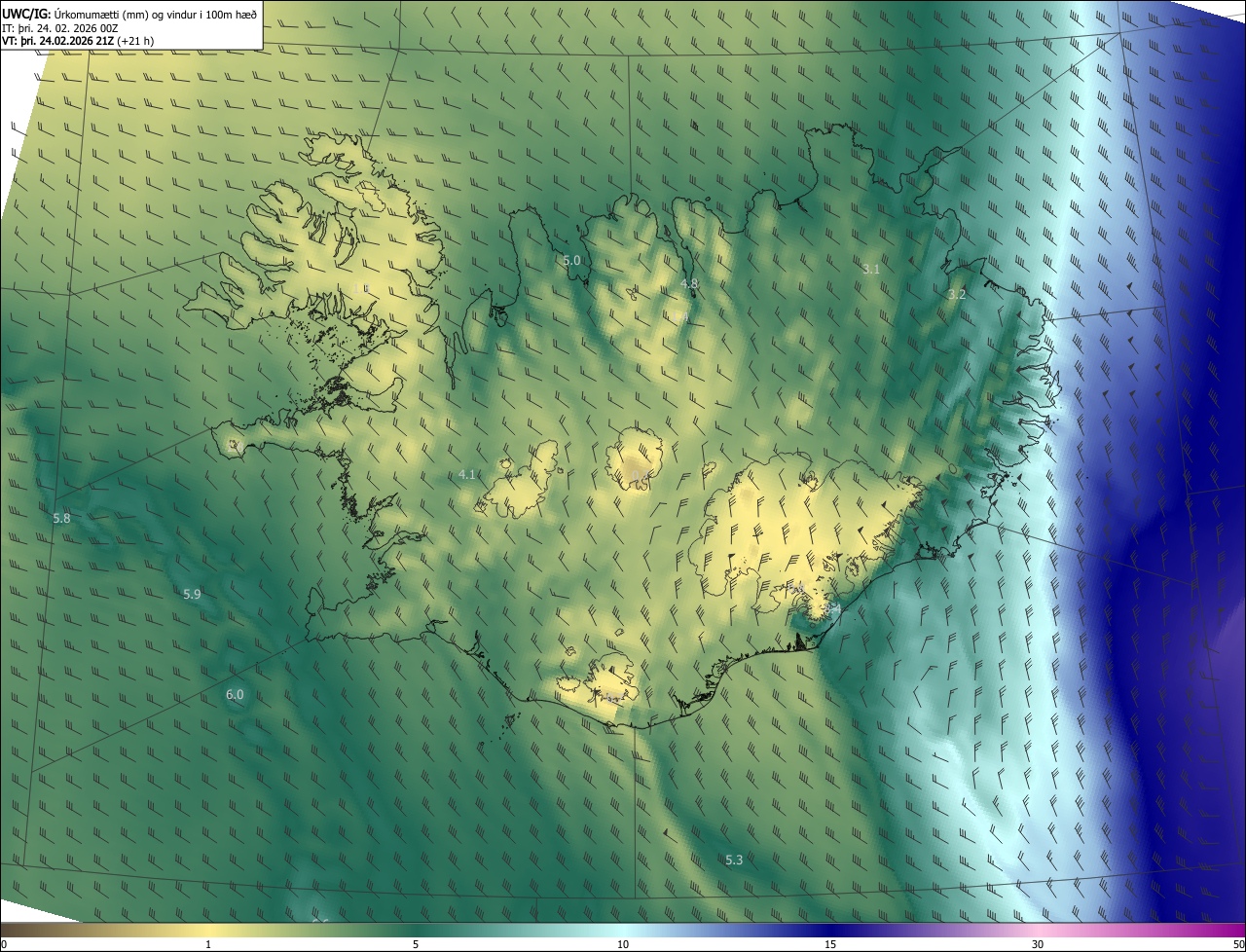The width and height of the screenshot is (1246, 952).
Task: Click the initial time "IT: þri. 24. 02. 2026 00Z"
Action: click(x=61, y=27)
